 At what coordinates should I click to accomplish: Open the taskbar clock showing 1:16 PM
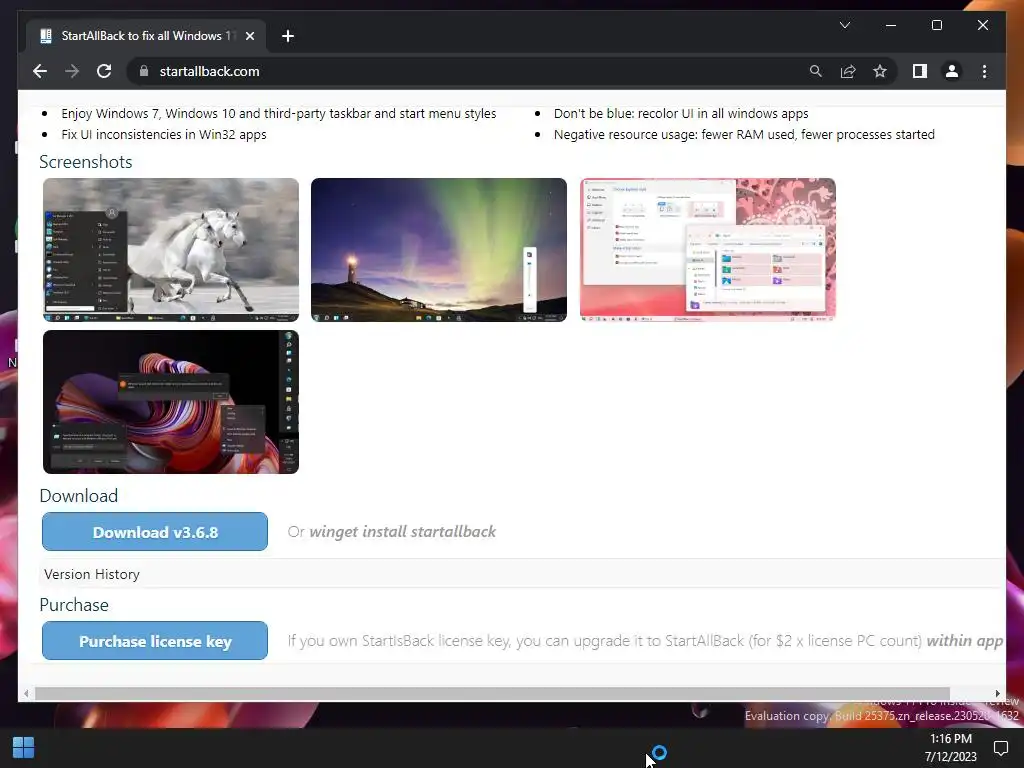pyautogui.click(x=951, y=748)
